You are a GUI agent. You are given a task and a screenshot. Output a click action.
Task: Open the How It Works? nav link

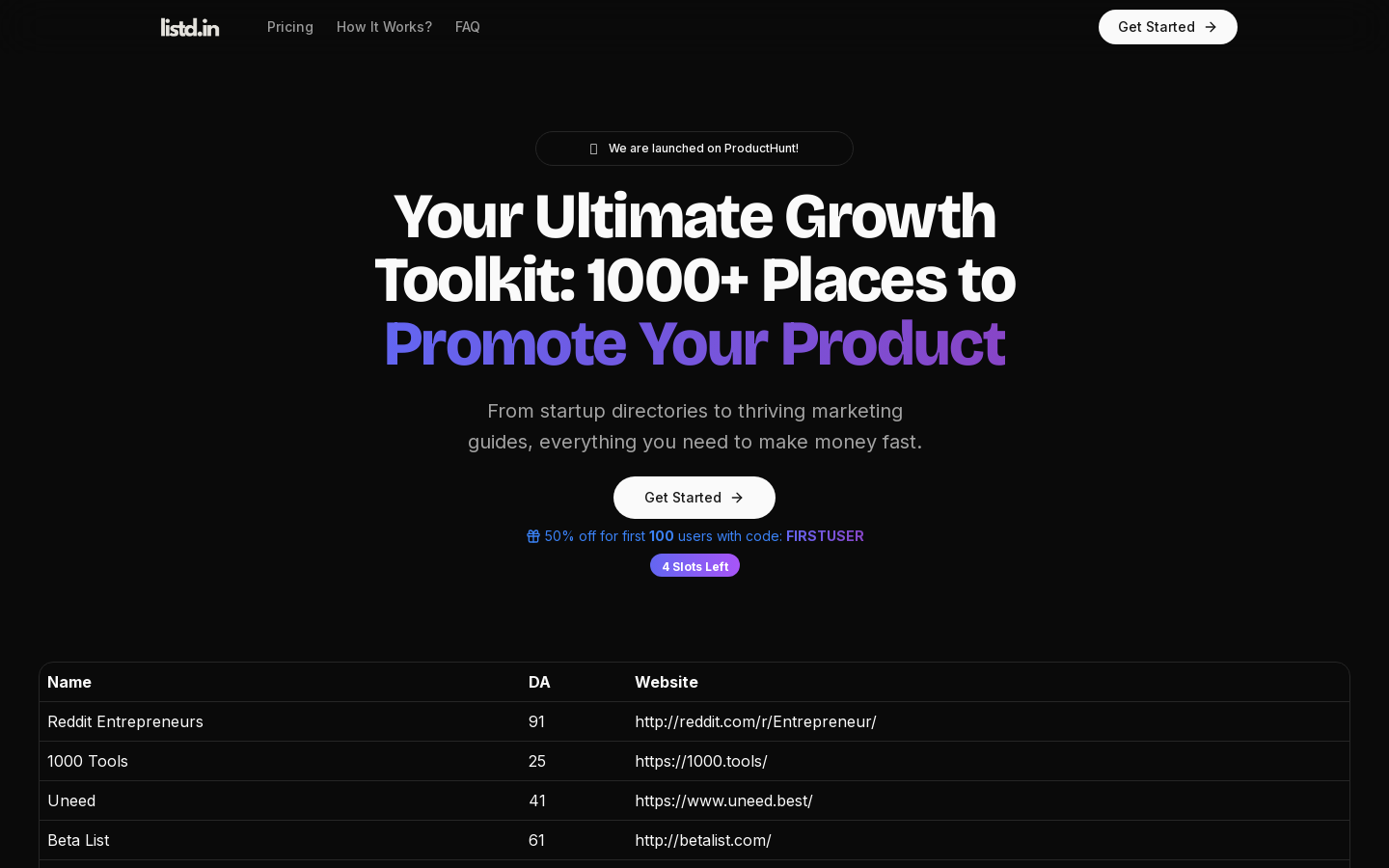(384, 27)
